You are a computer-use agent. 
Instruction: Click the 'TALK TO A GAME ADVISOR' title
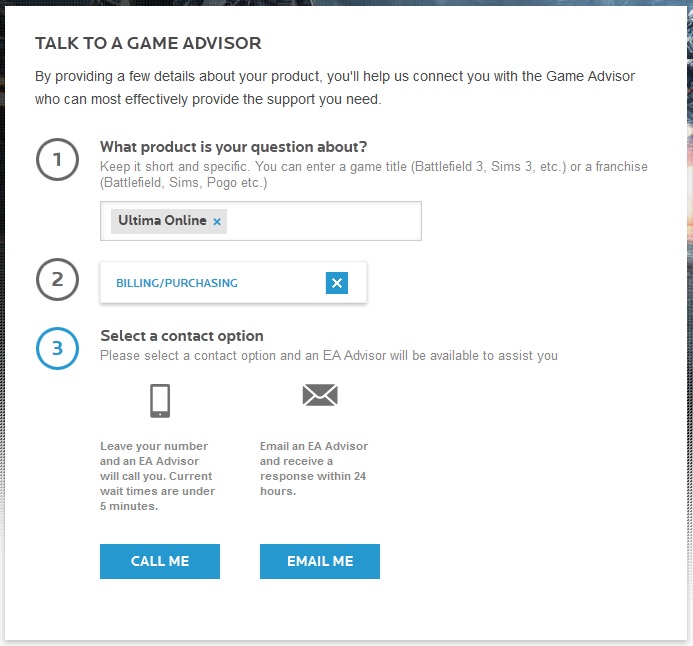[148, 43]
